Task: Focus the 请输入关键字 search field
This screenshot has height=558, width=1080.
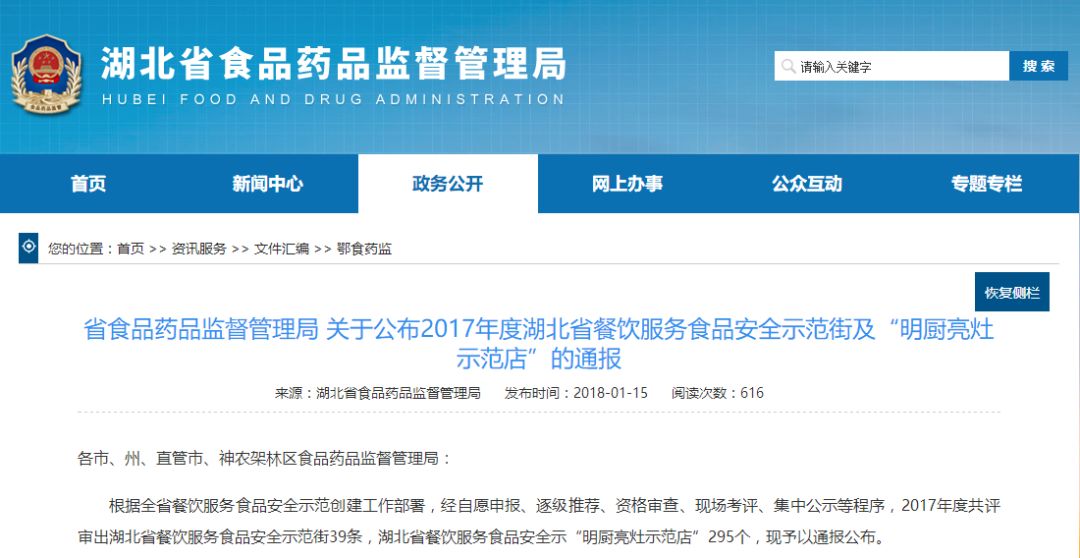Action: point(891,66)
